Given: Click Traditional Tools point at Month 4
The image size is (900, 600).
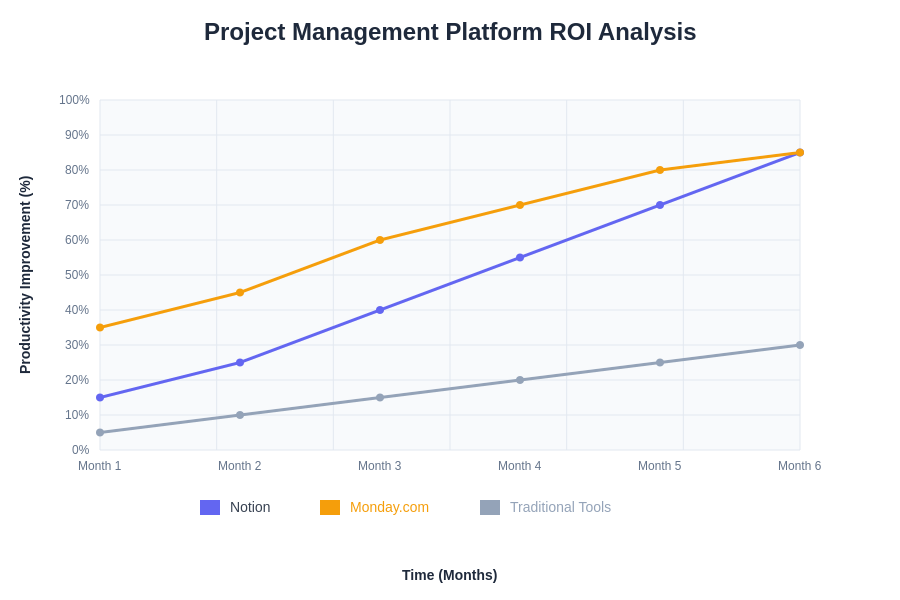Looking at the screenshot, I should [x=520, y=380].
